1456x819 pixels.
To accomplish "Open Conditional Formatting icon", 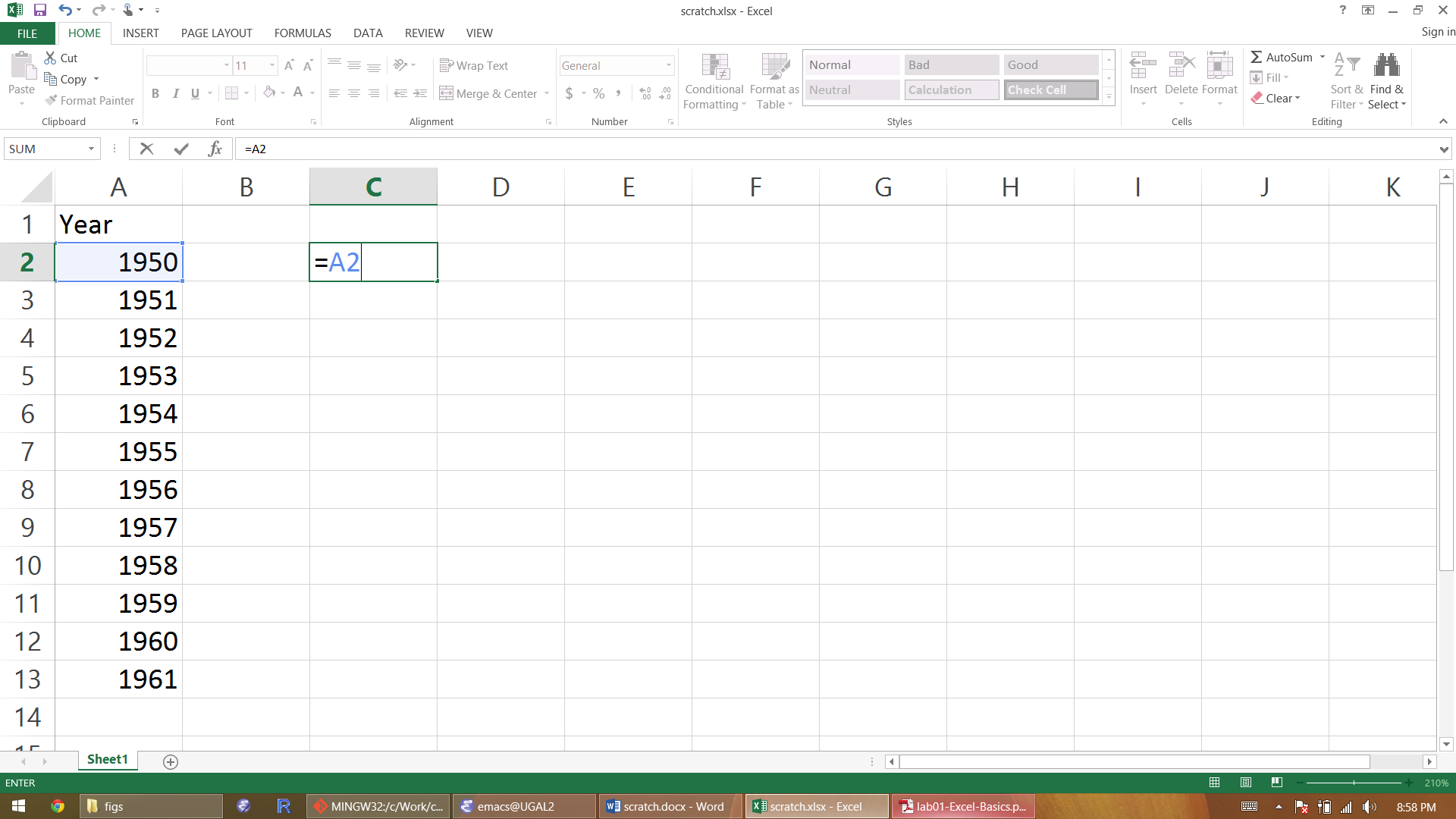I will tap(714, 68).
